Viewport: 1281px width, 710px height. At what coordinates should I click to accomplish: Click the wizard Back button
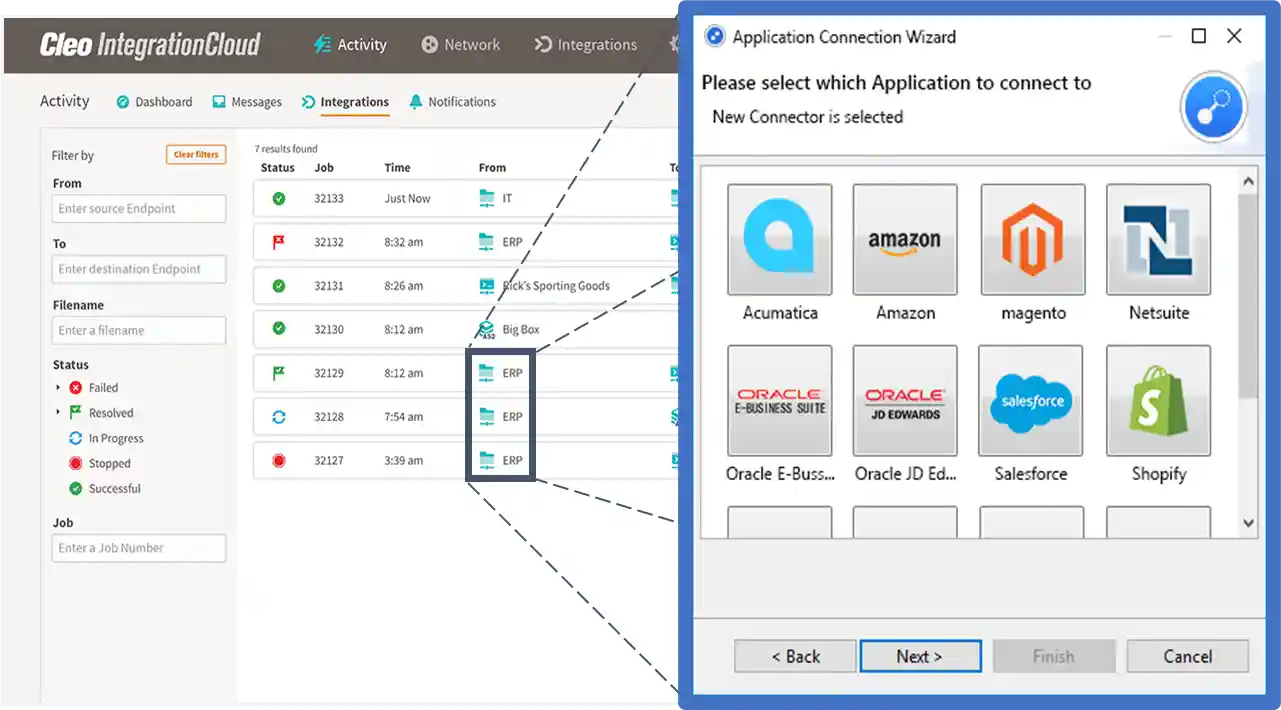795,657
